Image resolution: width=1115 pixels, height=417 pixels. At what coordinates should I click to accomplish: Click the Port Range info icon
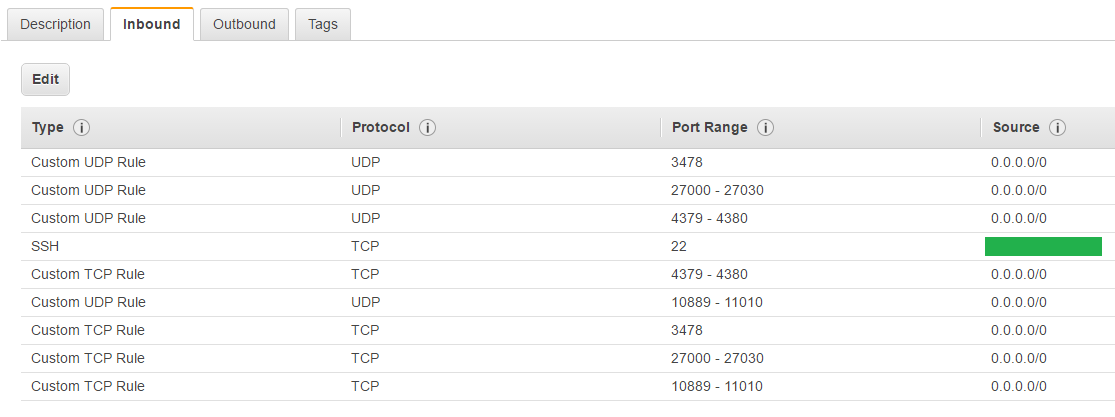pos(766,128)
